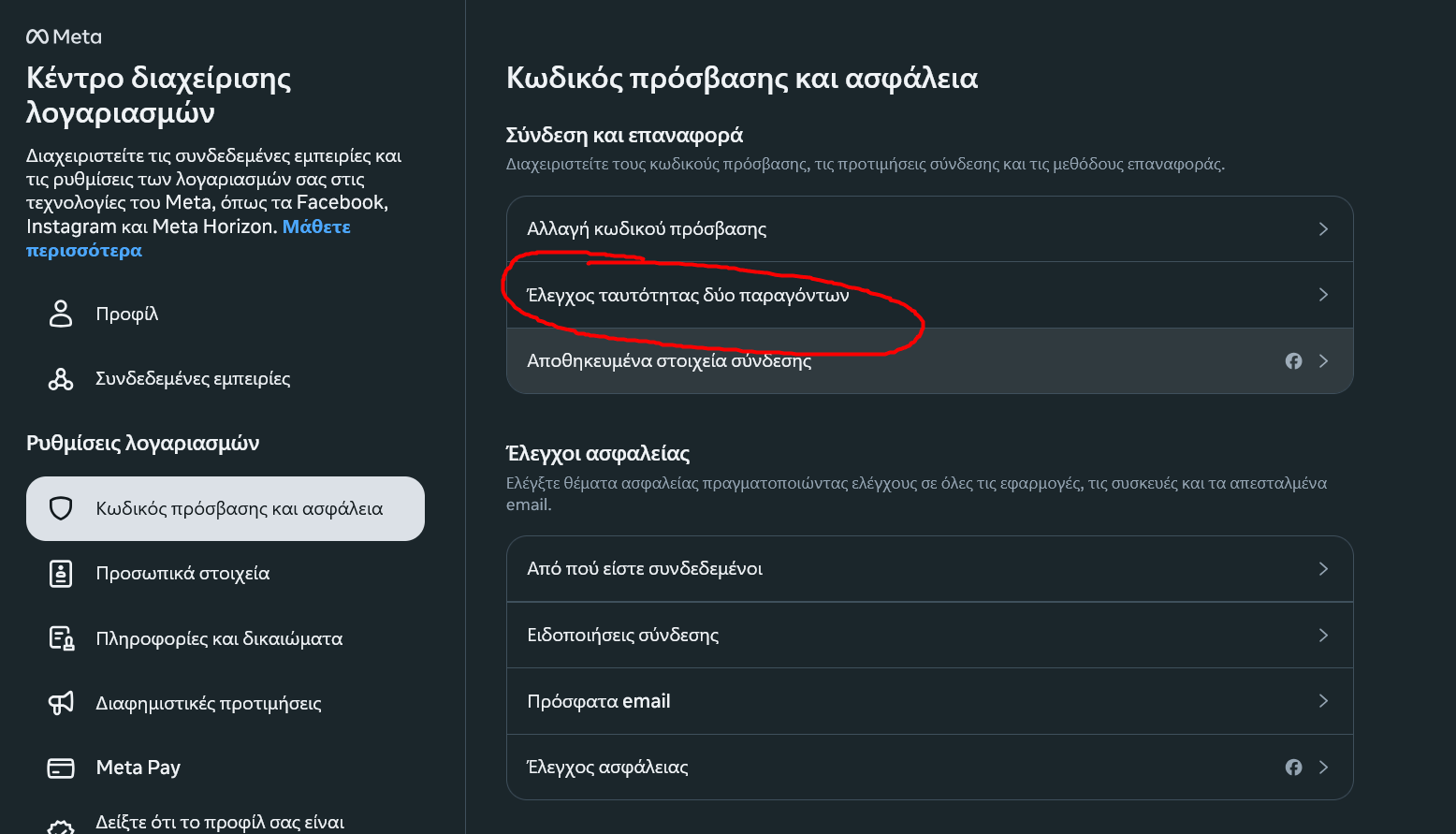Screen dimensions: 1456x834
Task: Open Meta Pay settings
Action: point(226,768)
